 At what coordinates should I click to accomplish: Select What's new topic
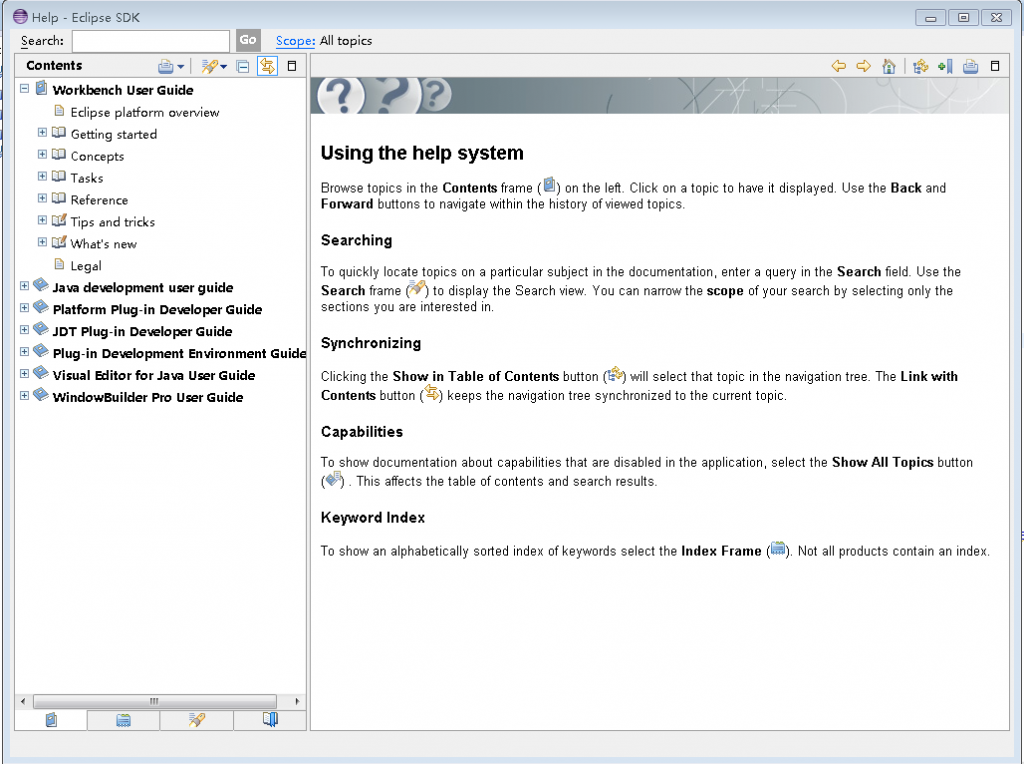point(103,244)
